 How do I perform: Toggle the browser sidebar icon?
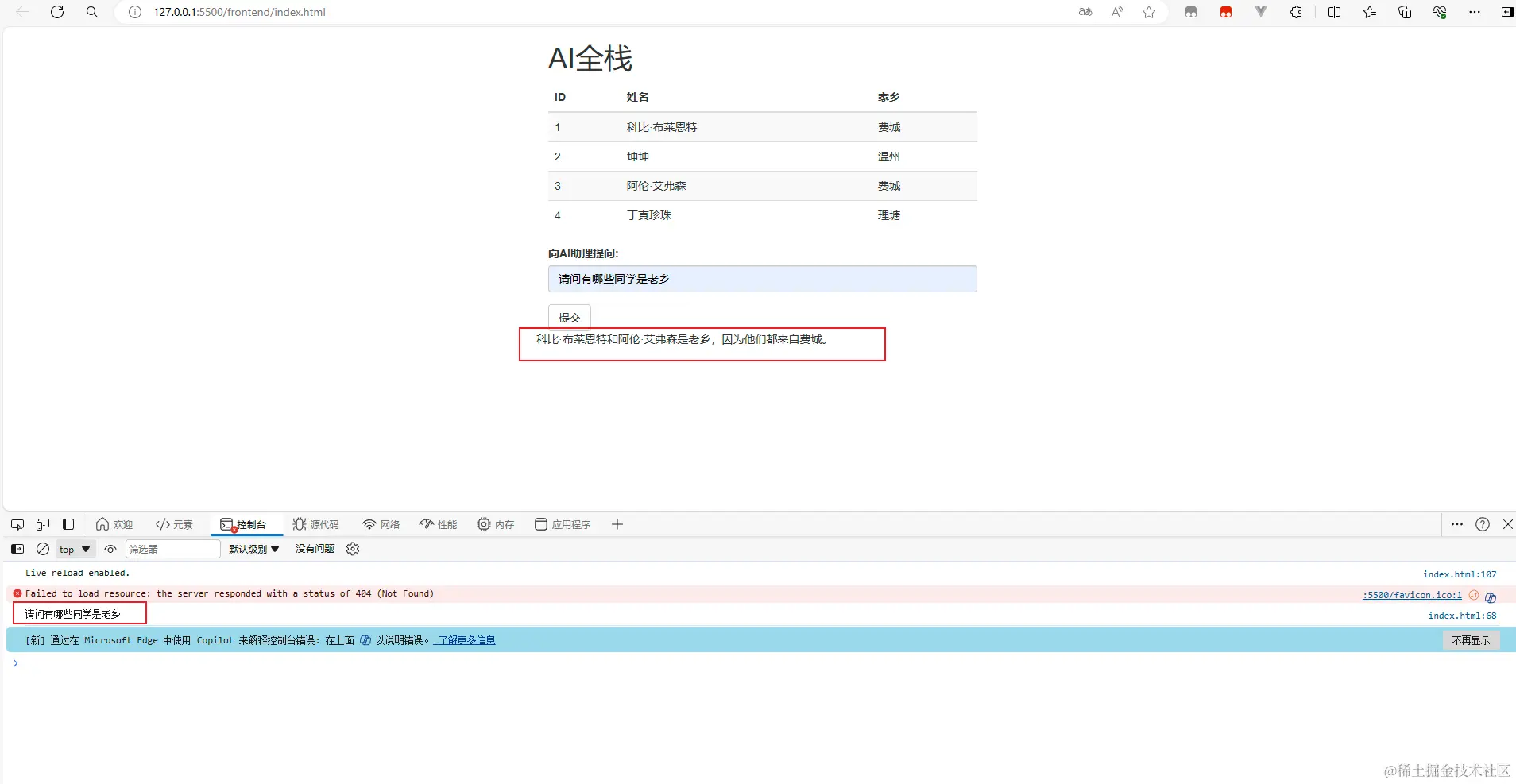click(1506, 12)
